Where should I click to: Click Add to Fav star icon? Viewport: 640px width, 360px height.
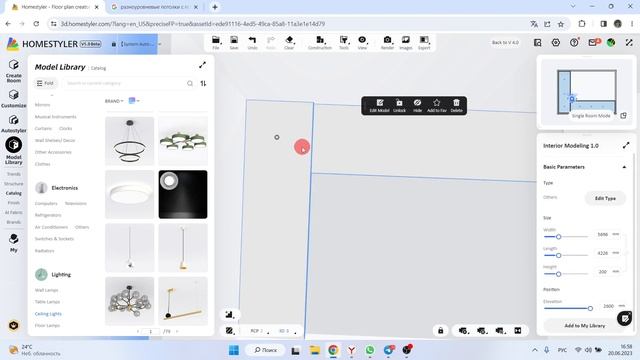[436, 106]
